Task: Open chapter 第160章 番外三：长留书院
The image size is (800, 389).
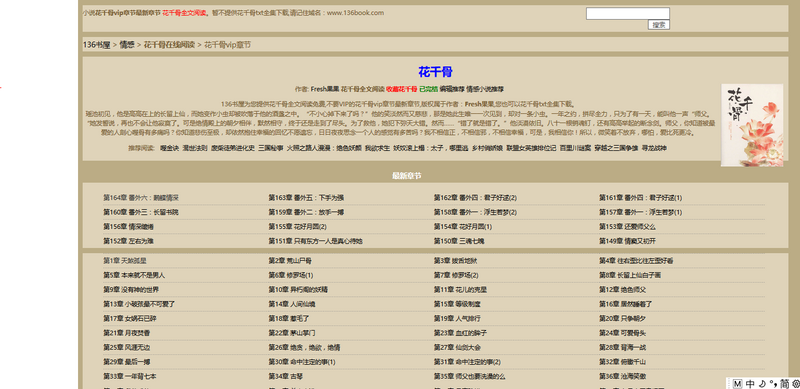Action: point(141,212)
